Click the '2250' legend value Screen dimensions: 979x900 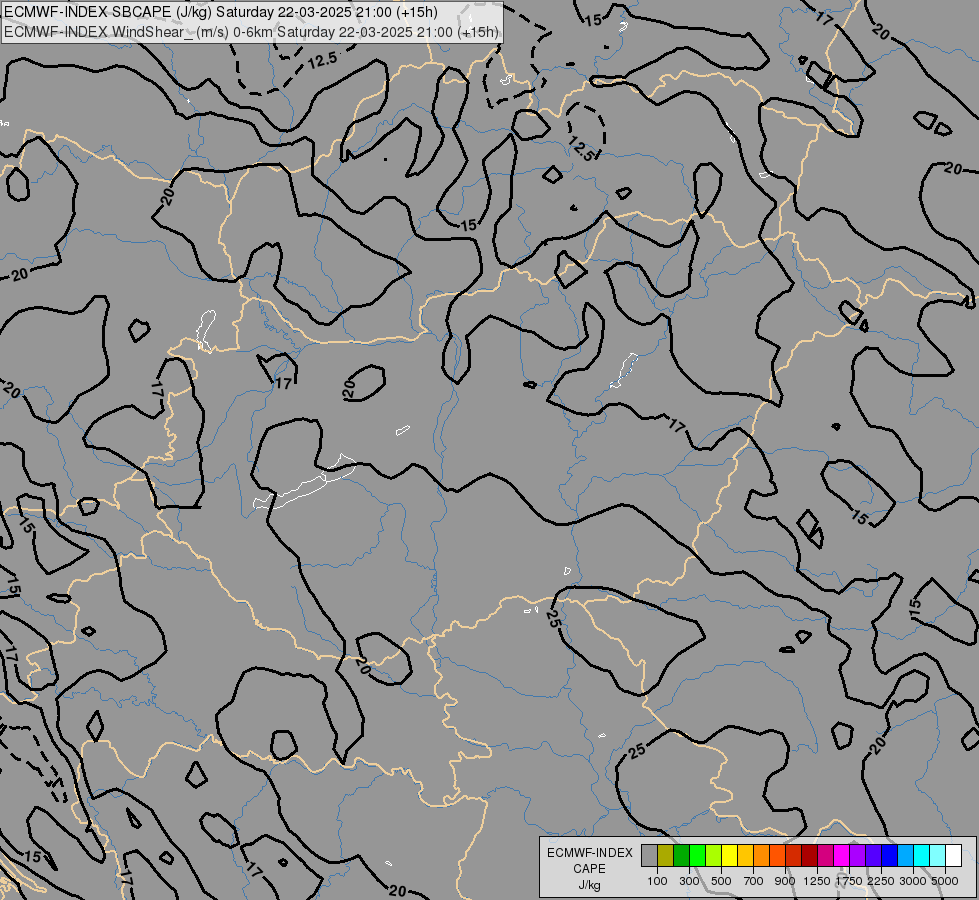881,881
